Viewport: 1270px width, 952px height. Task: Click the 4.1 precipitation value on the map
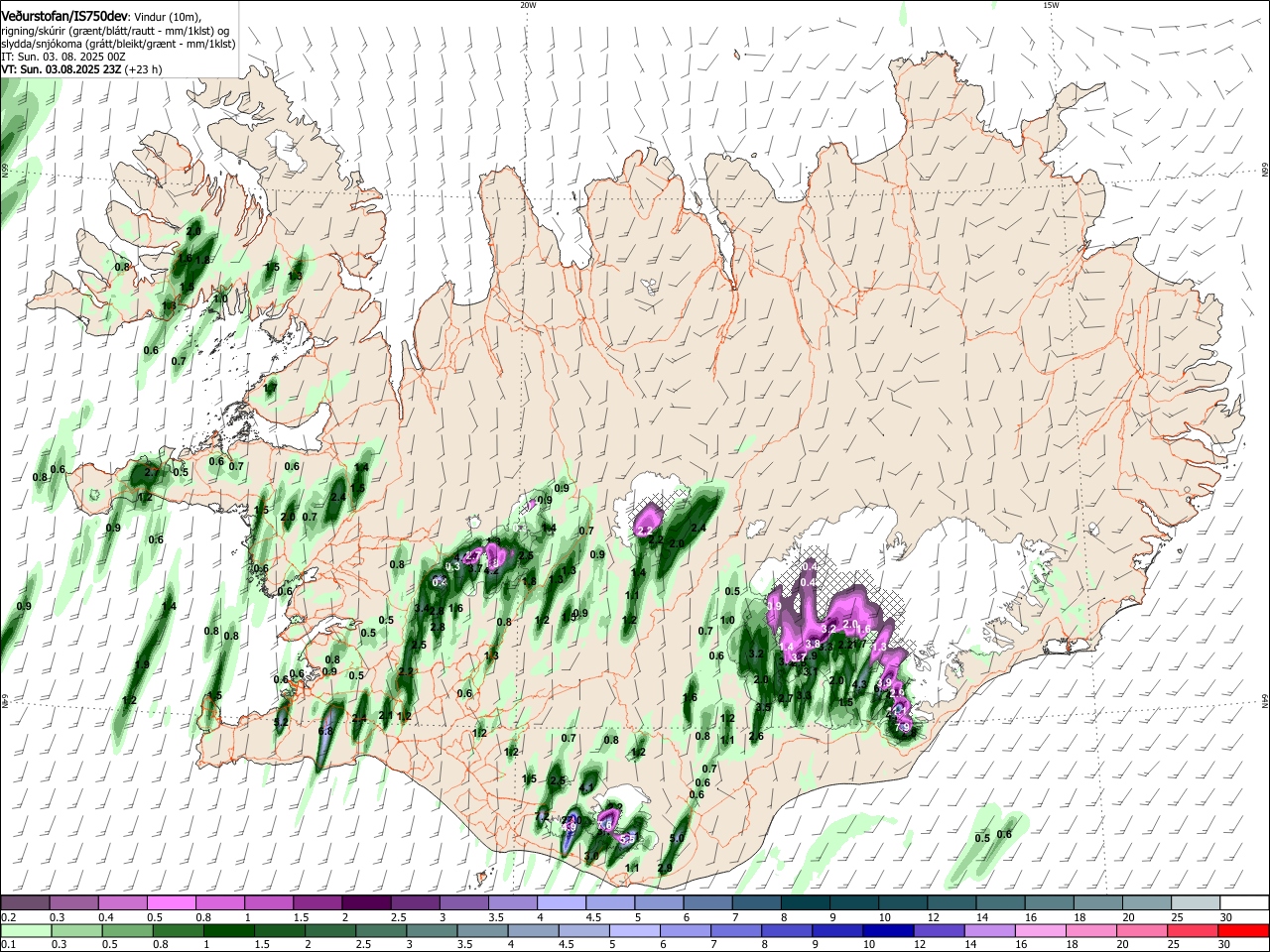pos(587,787)
